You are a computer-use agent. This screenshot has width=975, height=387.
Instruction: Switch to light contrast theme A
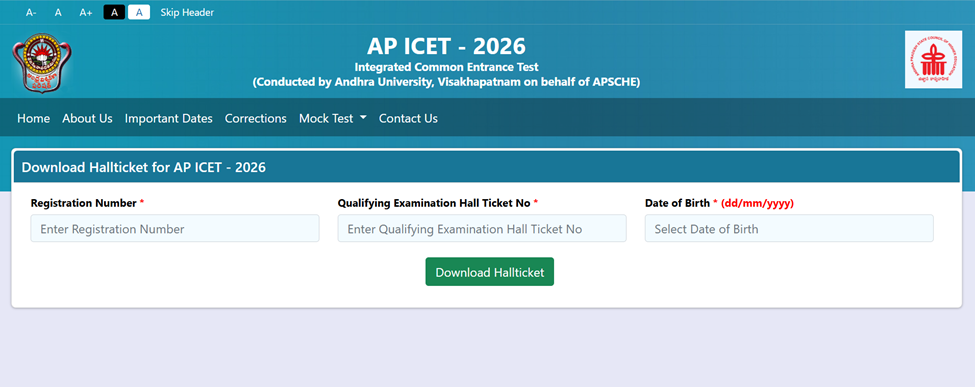(139, 12)
